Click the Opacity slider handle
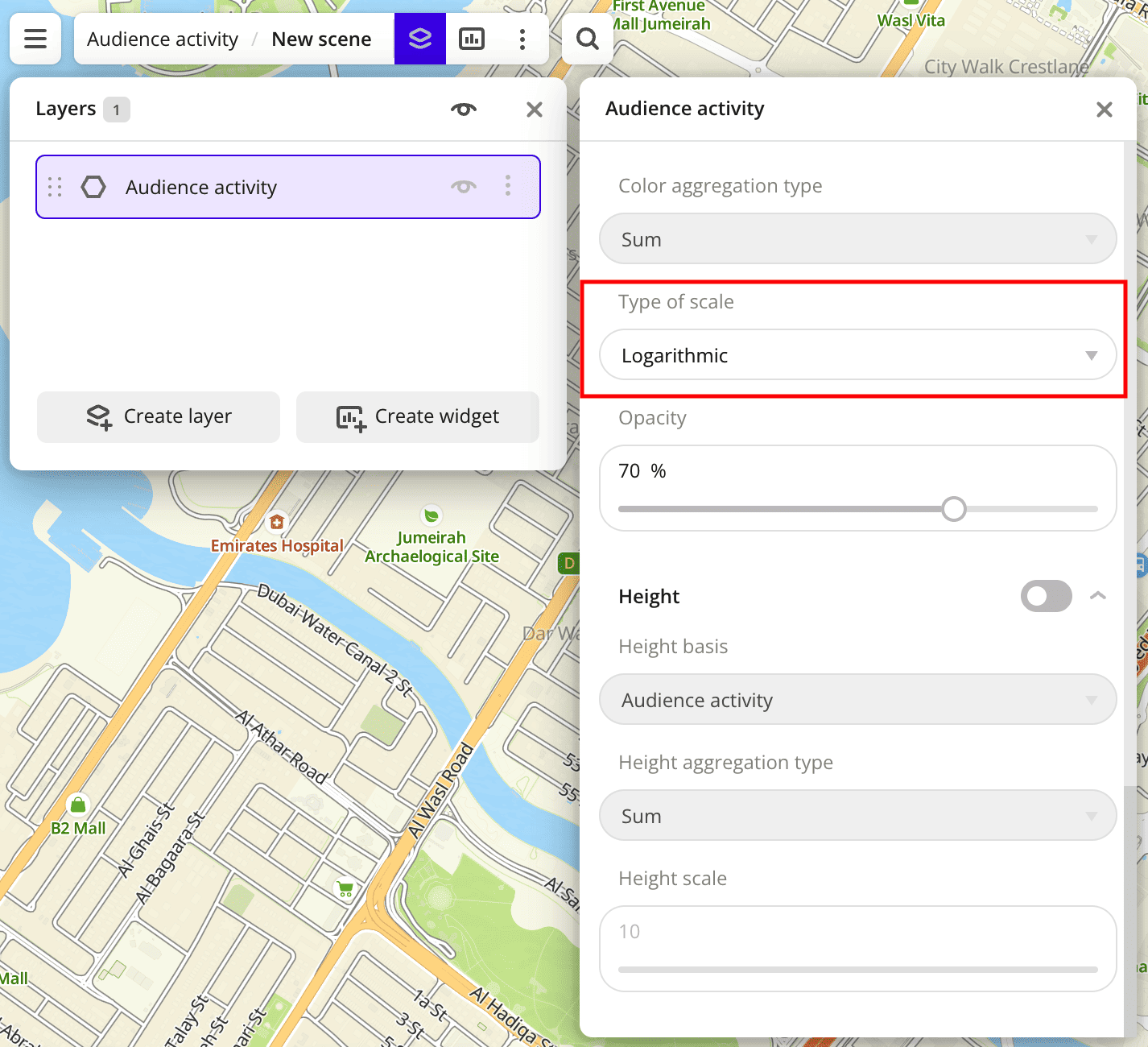Image resolution: width=1148 pixels, height=1047 pixels. pyautogui.click(x=954, y=509)
